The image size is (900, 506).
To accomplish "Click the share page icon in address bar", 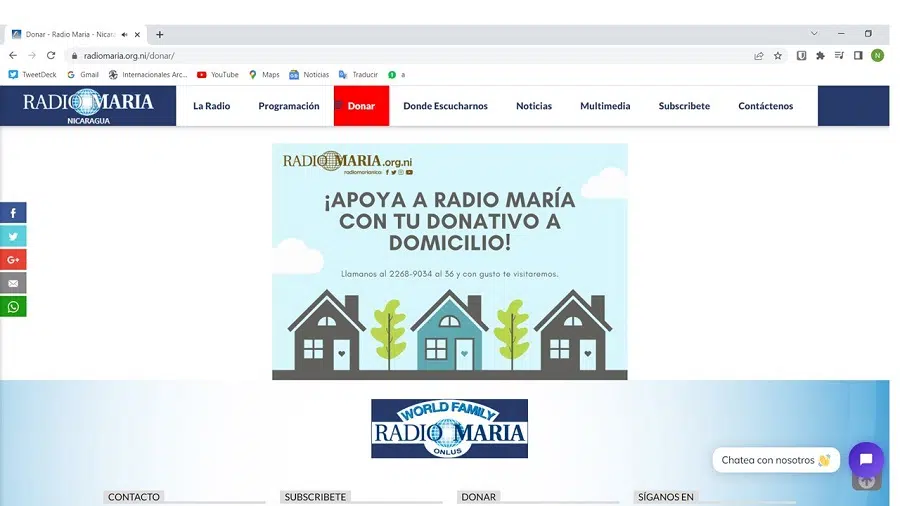I will (x=759, y=56).
